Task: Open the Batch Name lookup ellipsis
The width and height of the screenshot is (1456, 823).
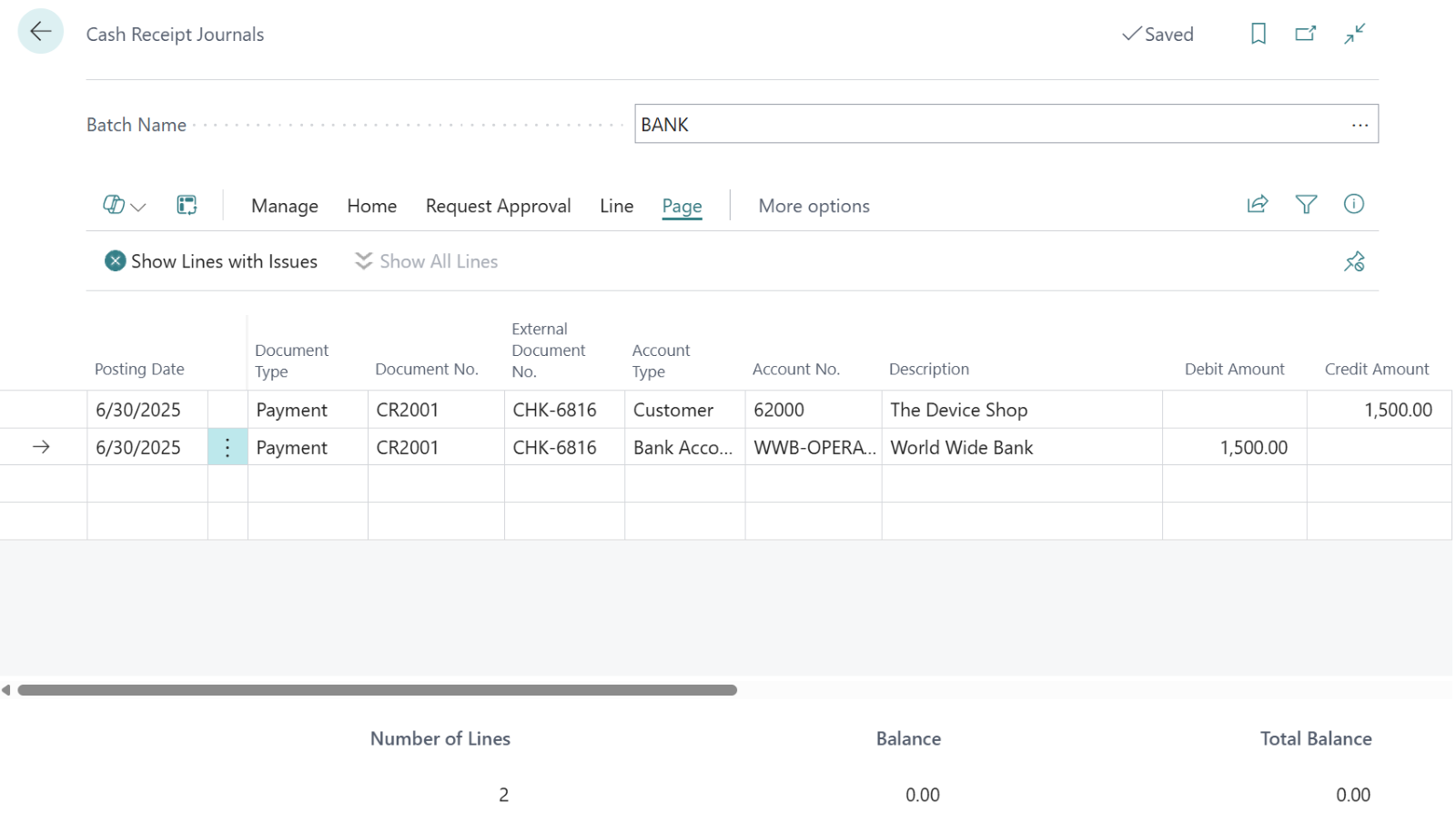Action: pos(1360,124)
